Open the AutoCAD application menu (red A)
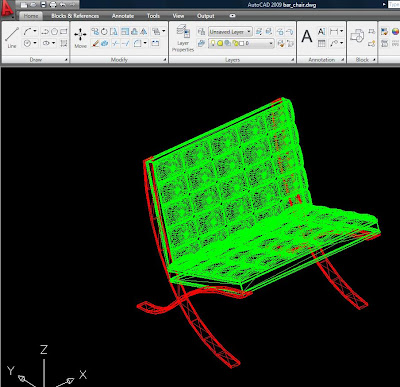Image resolution: width=400 pixels, height=387 pixels. [x=6, y=8]
